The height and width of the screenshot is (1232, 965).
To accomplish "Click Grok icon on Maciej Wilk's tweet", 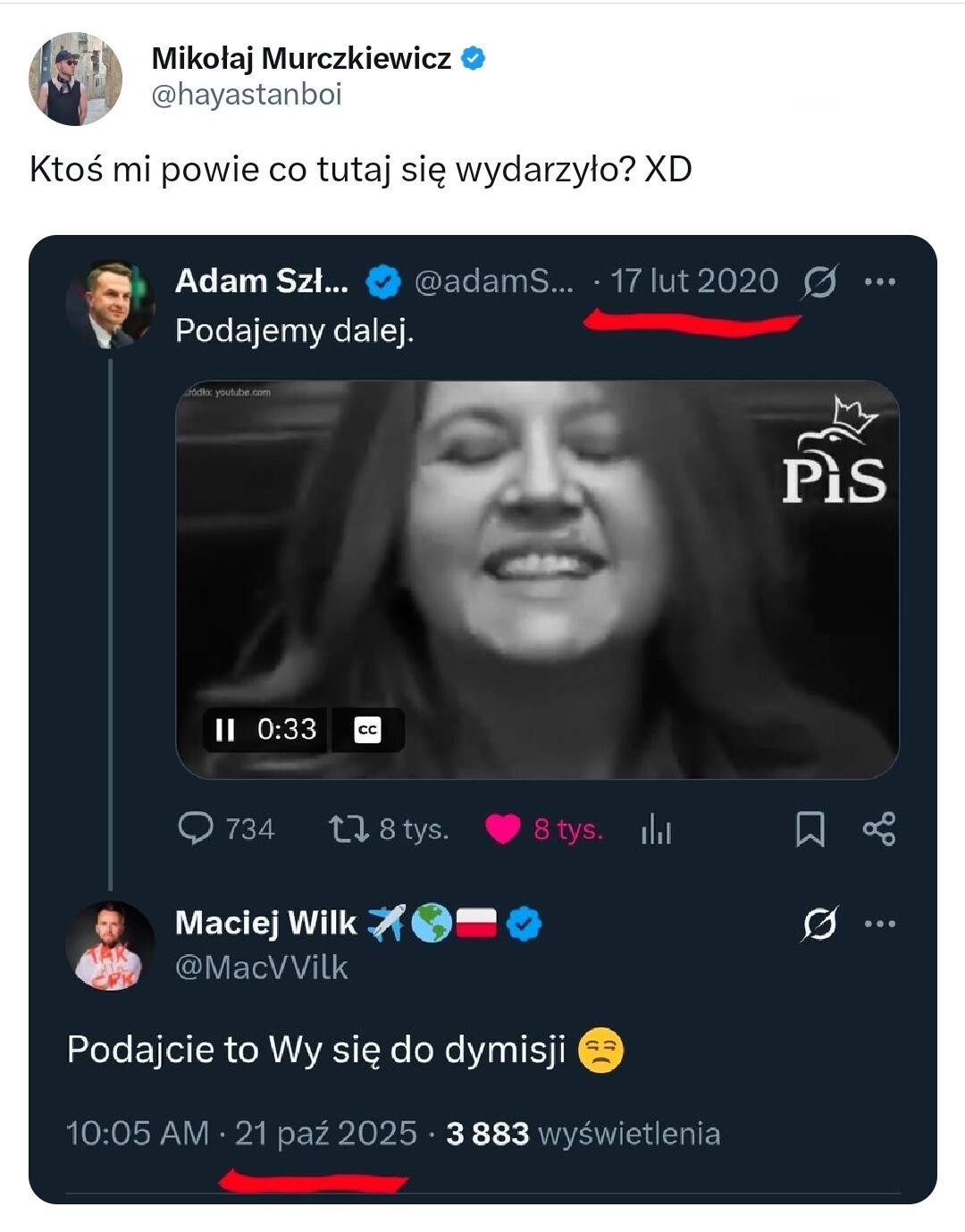I will [819, 924].
